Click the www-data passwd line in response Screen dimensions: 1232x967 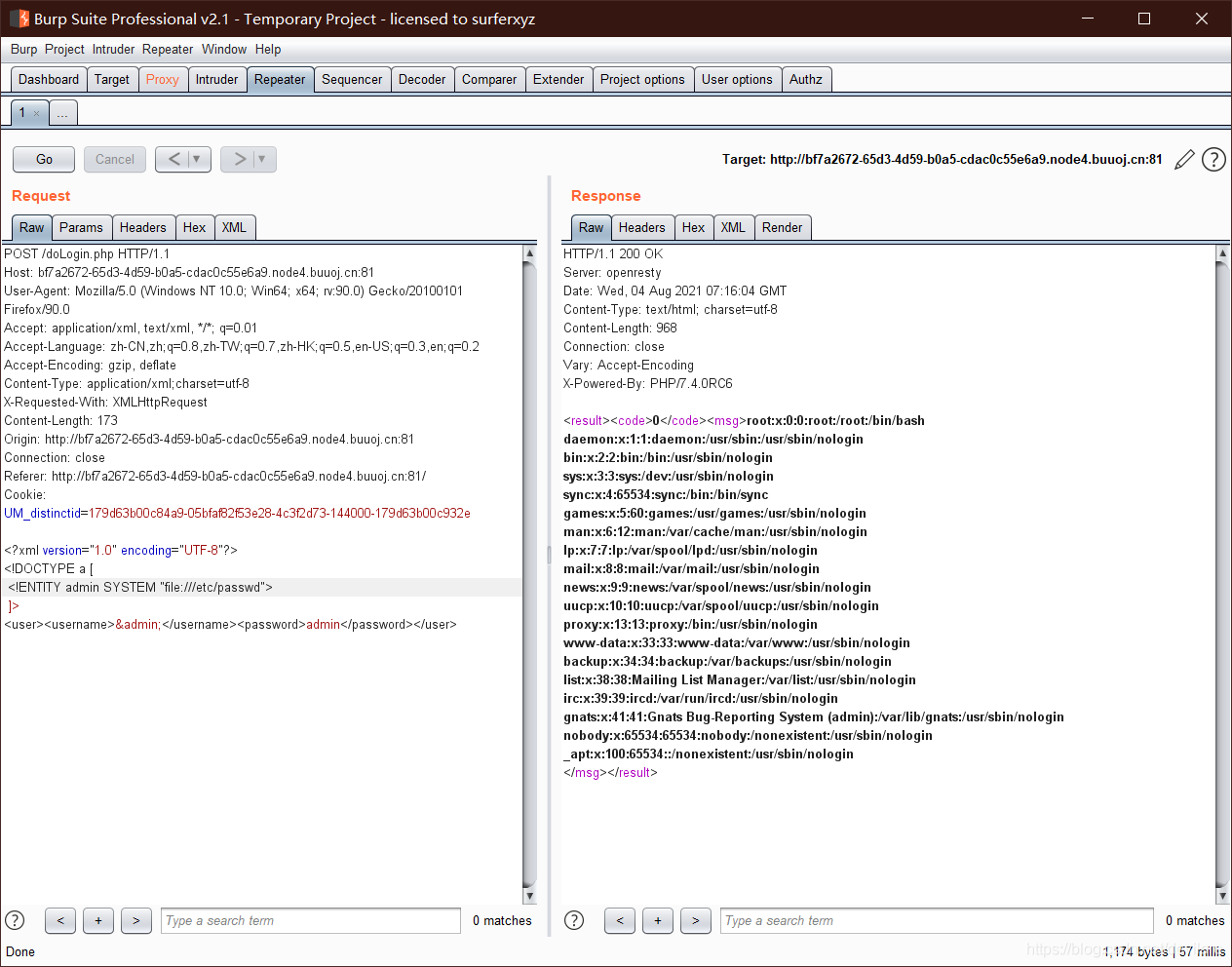(737, 643)
